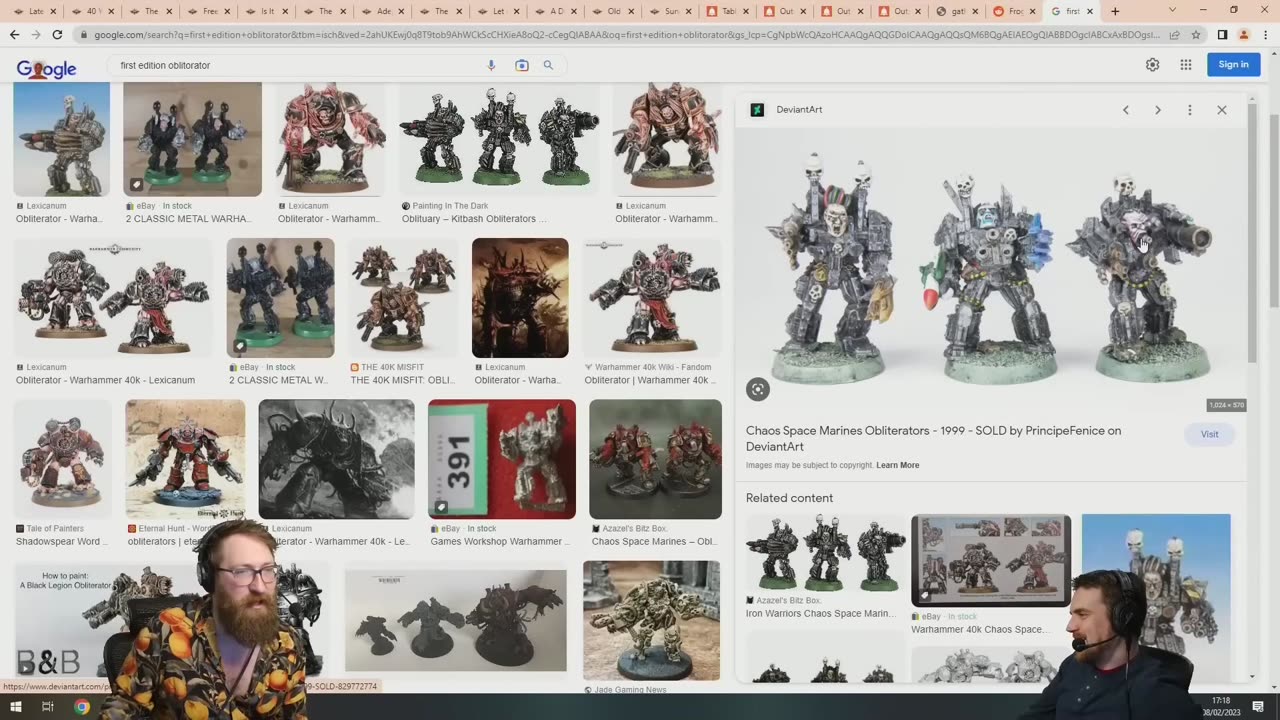The image size is (1280, 720).
Task: Open the Google apps grid
Action: [1186, 65]
